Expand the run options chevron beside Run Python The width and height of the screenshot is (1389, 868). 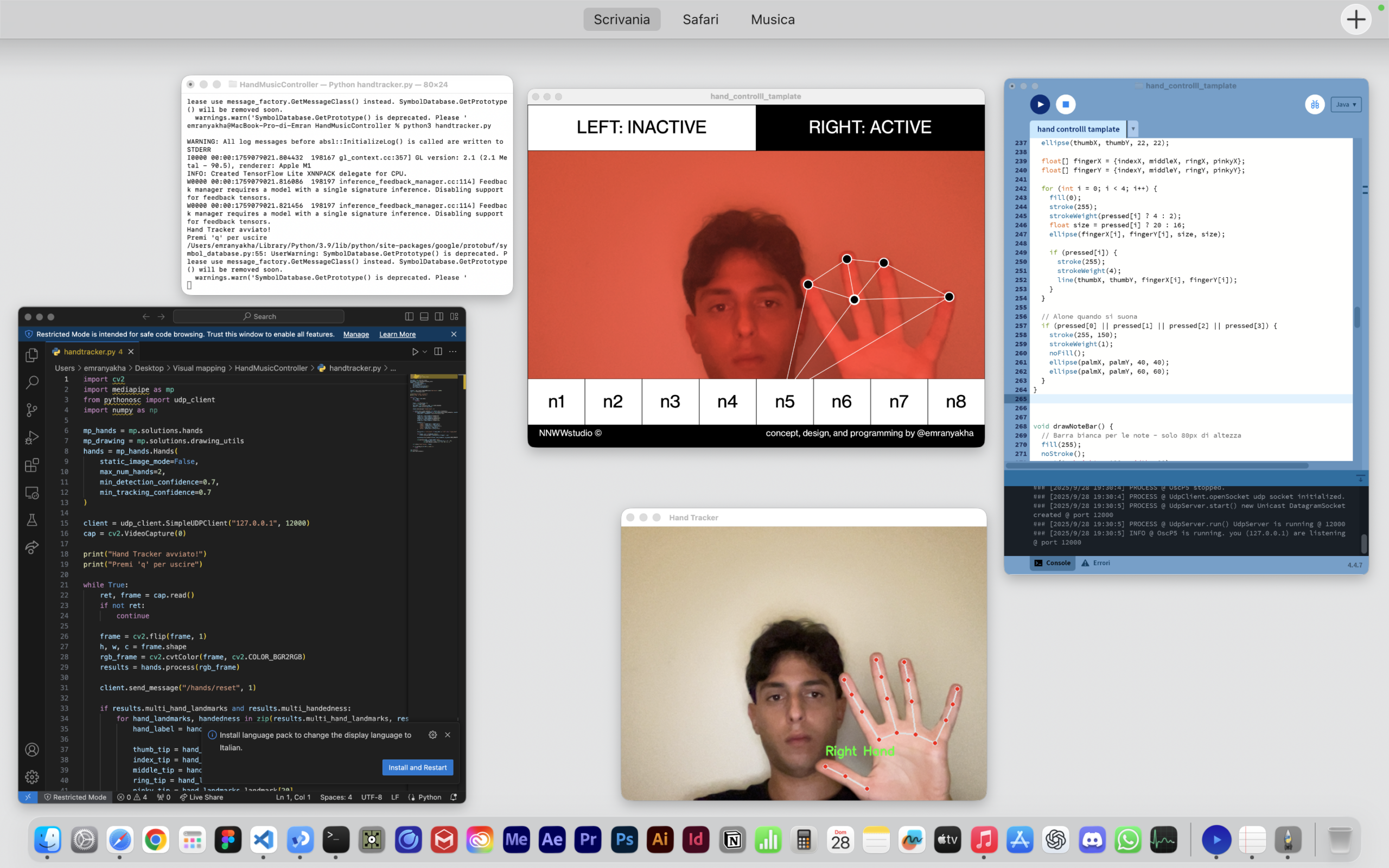pyautogui.click(x=425, y=352)
